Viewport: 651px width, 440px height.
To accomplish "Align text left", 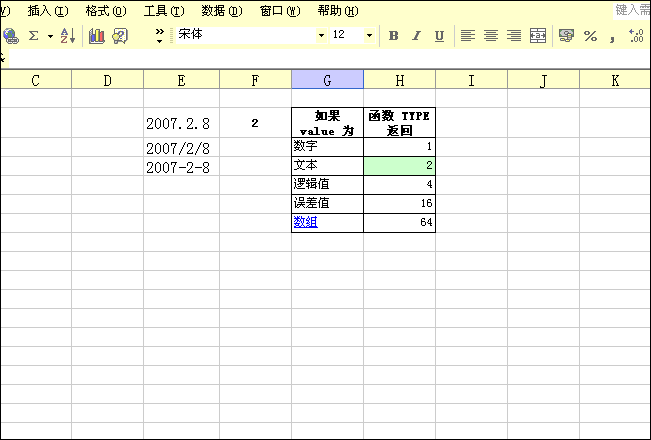I will pyautogui.click(x=467, y=36).
